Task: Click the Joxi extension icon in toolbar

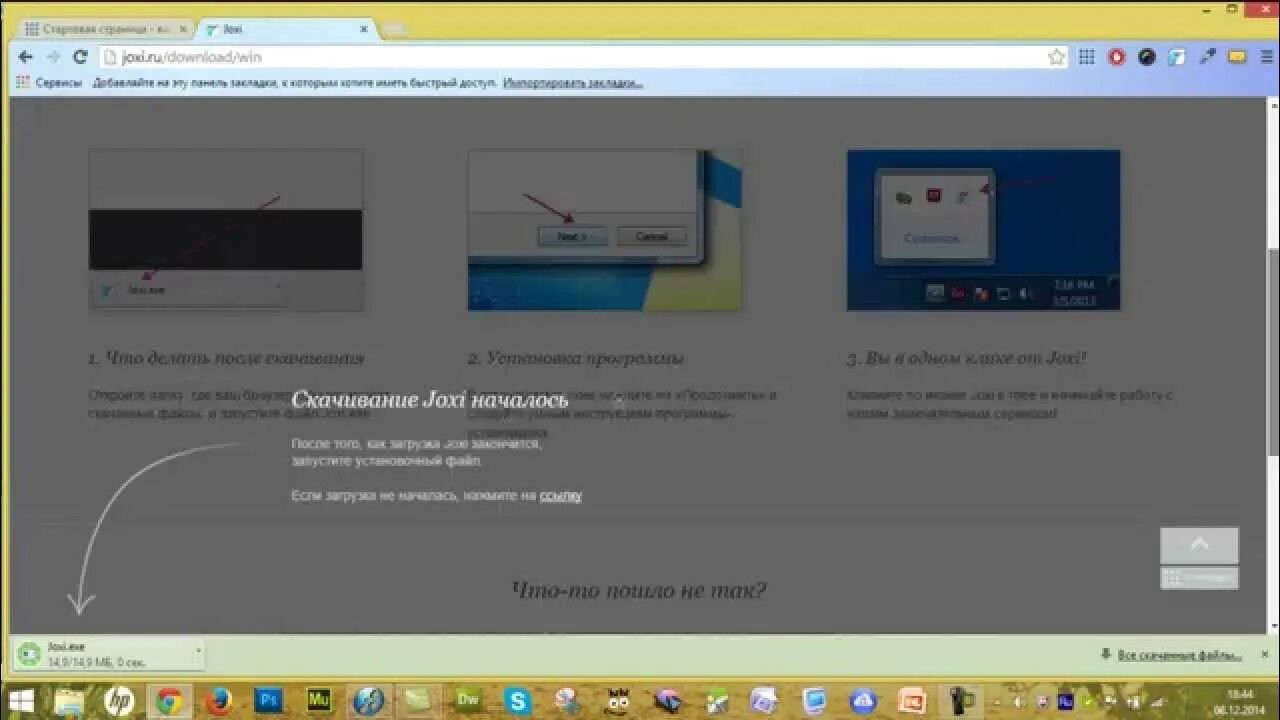Action: pos(1177,58)
